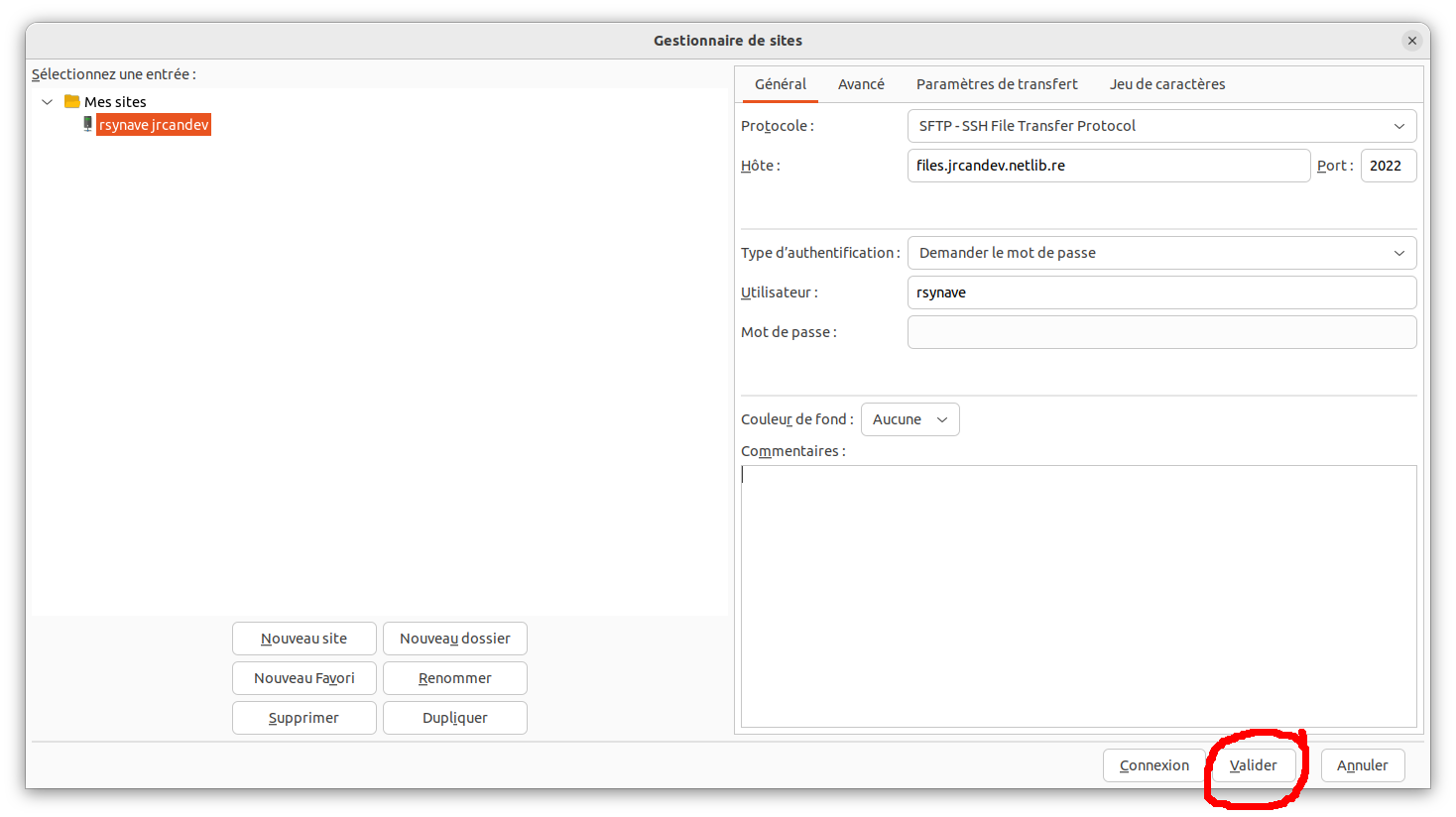Click the Annuler button
This screenshot has height=817, width=1456.
coord(1362,765)
